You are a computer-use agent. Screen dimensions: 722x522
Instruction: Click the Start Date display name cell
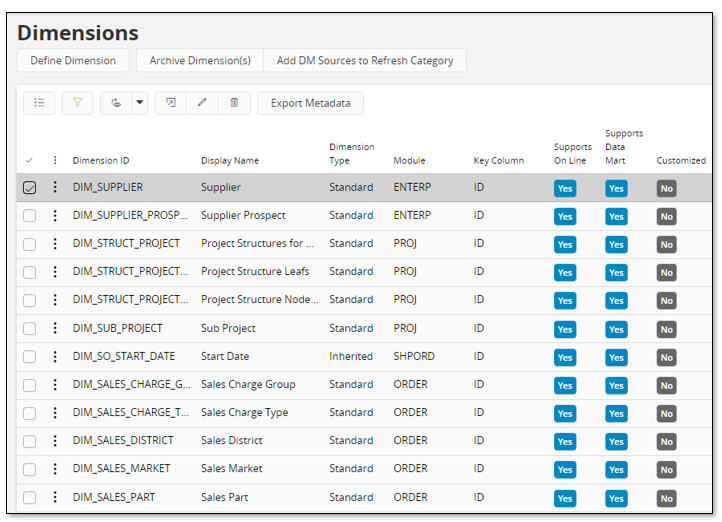pyautogui.click(x=225, y=356)
